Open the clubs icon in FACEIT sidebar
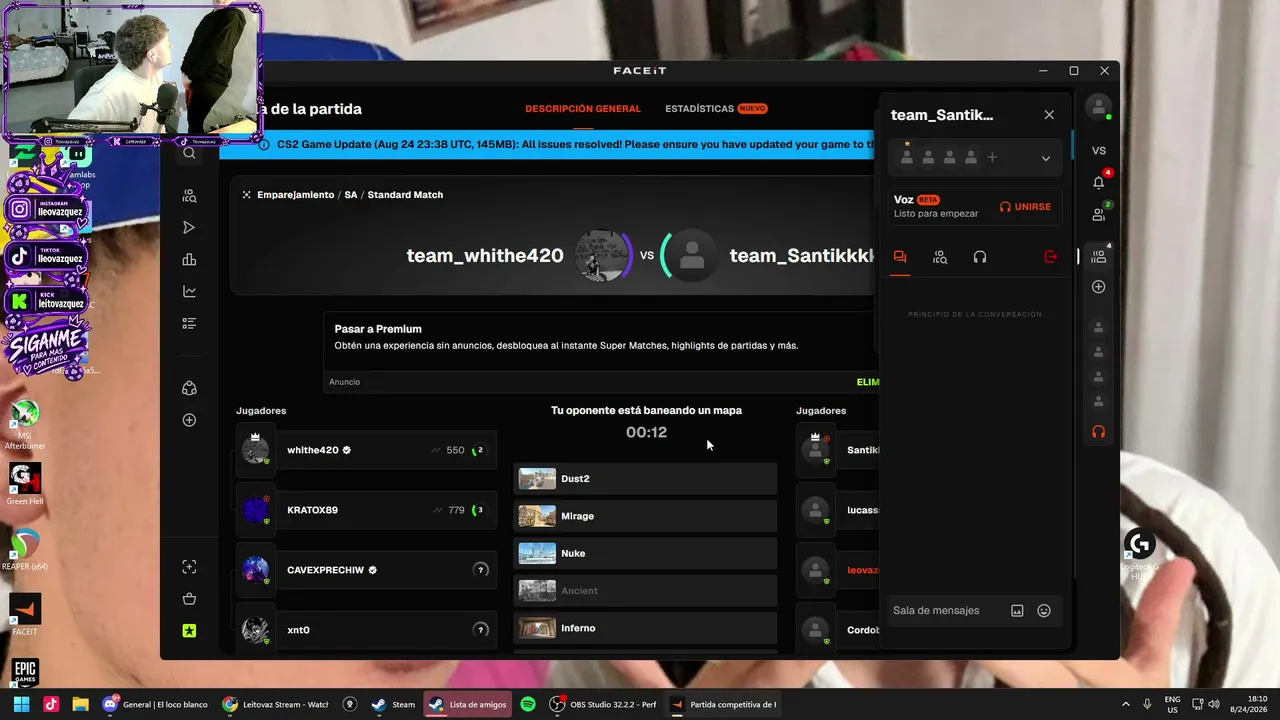Image resolution: width=1280 pixels, height=720 pixels. [189, 388]
